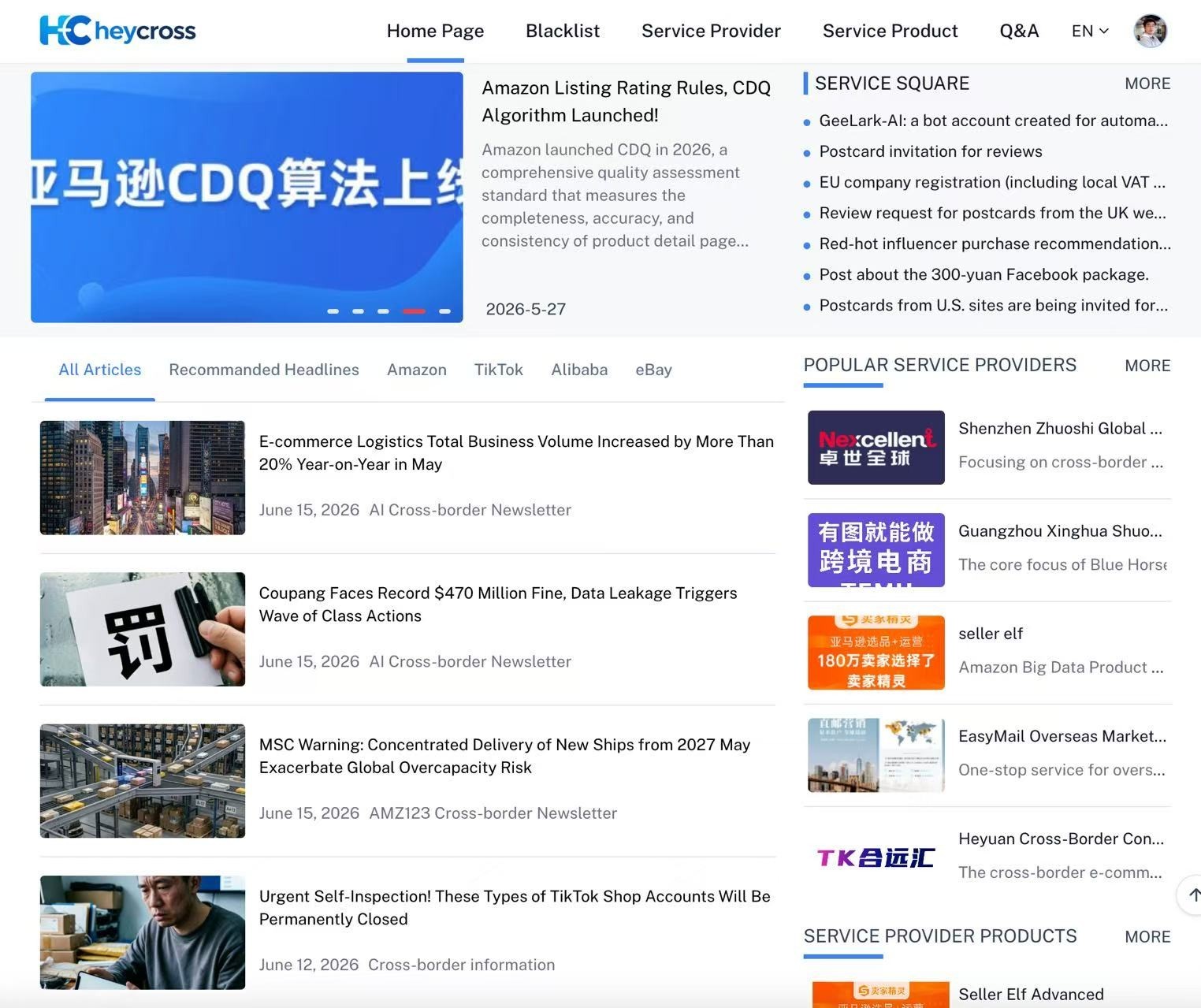Open EU company registration service link
Screen dimensions: 1201x1008
click(x=992, y=182)
